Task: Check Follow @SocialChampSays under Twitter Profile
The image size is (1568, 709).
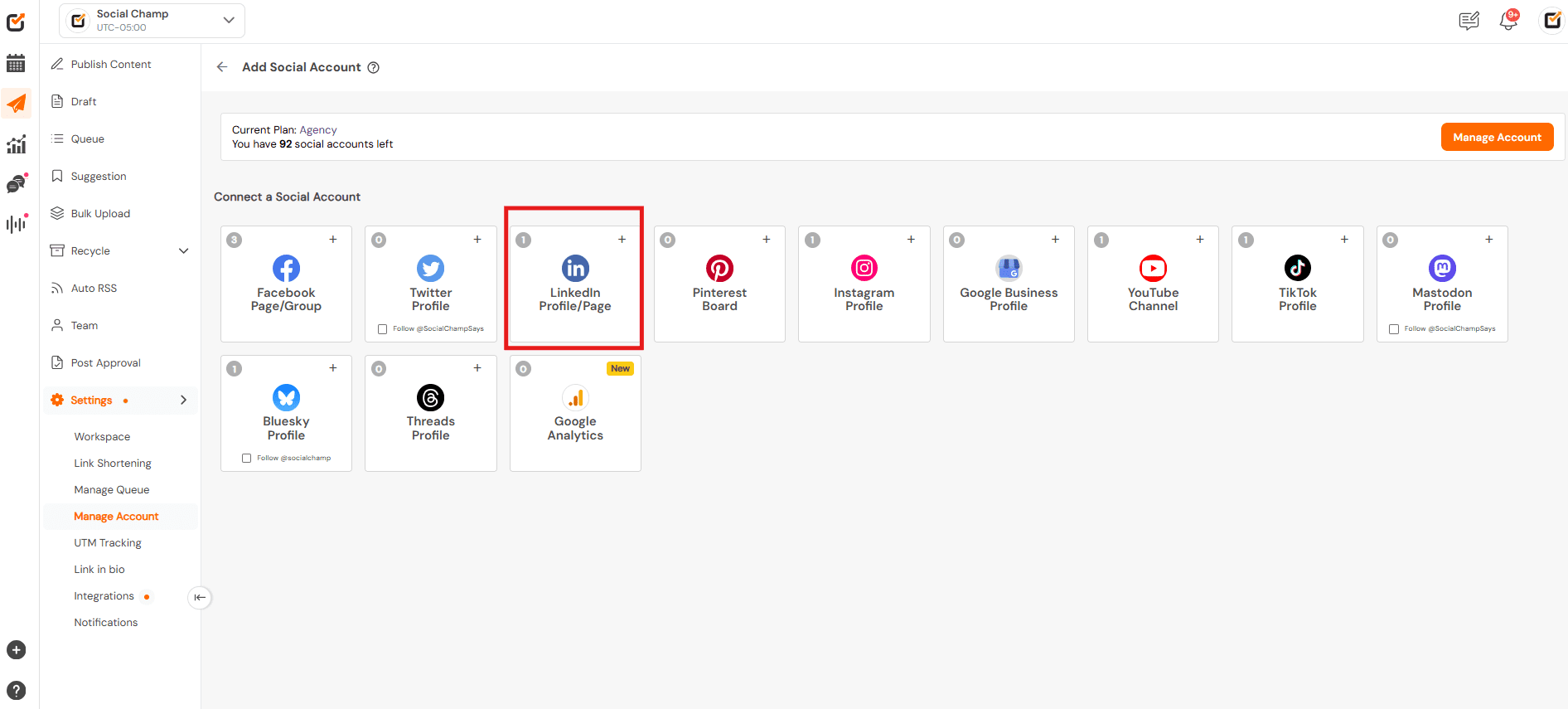Action: click(x=383, y=329)
